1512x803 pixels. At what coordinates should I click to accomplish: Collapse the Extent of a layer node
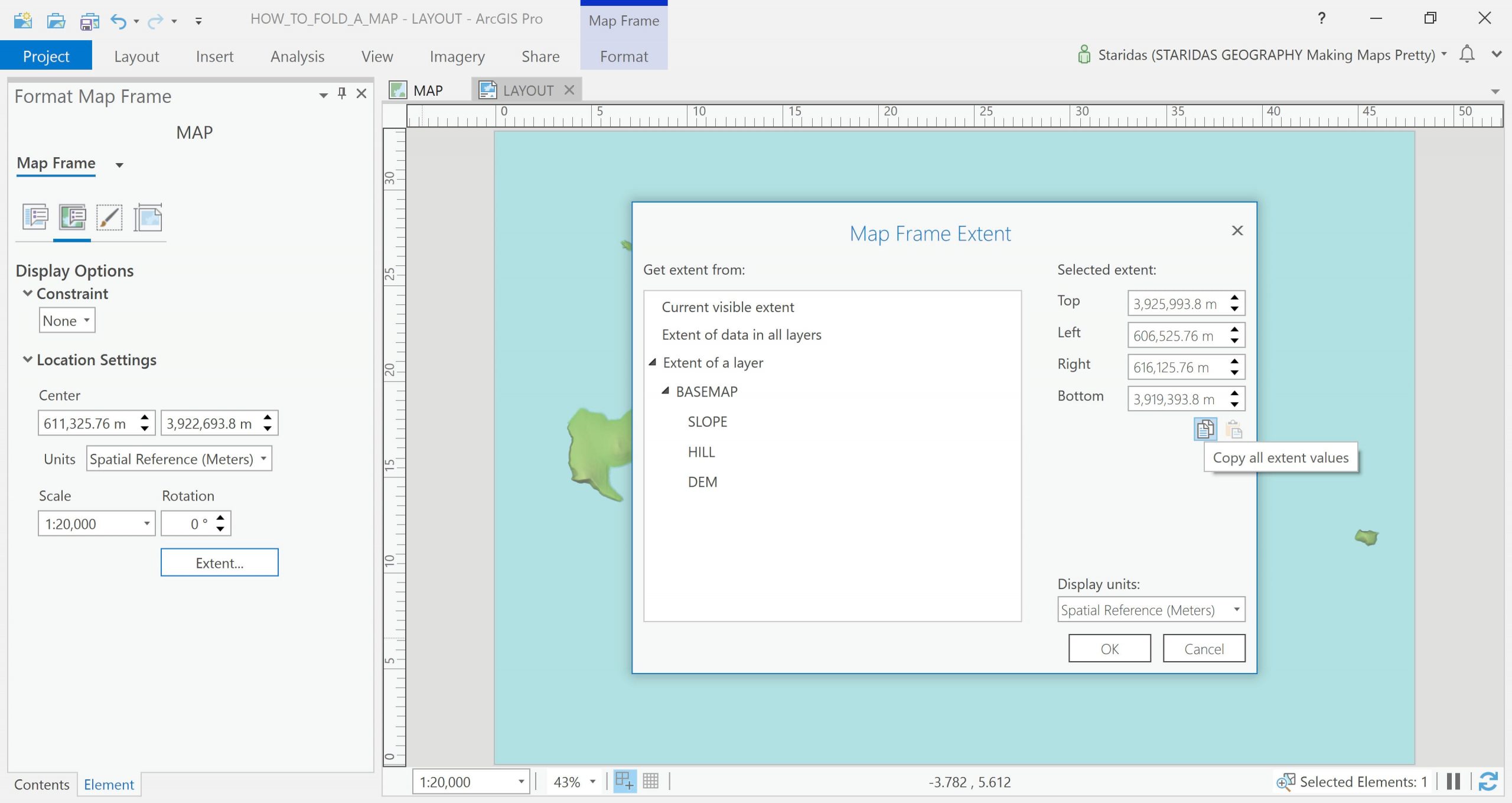(653, 362)
